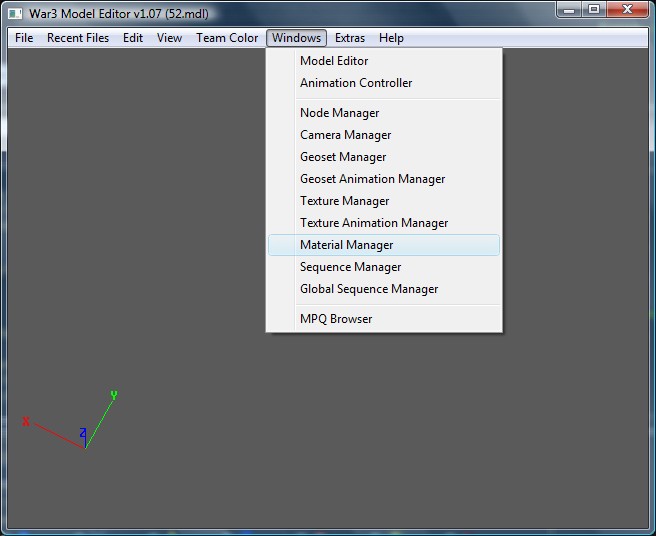The image size is (656, 536).
Task: Select Global Sequence Manager
Action: [384, 289]
